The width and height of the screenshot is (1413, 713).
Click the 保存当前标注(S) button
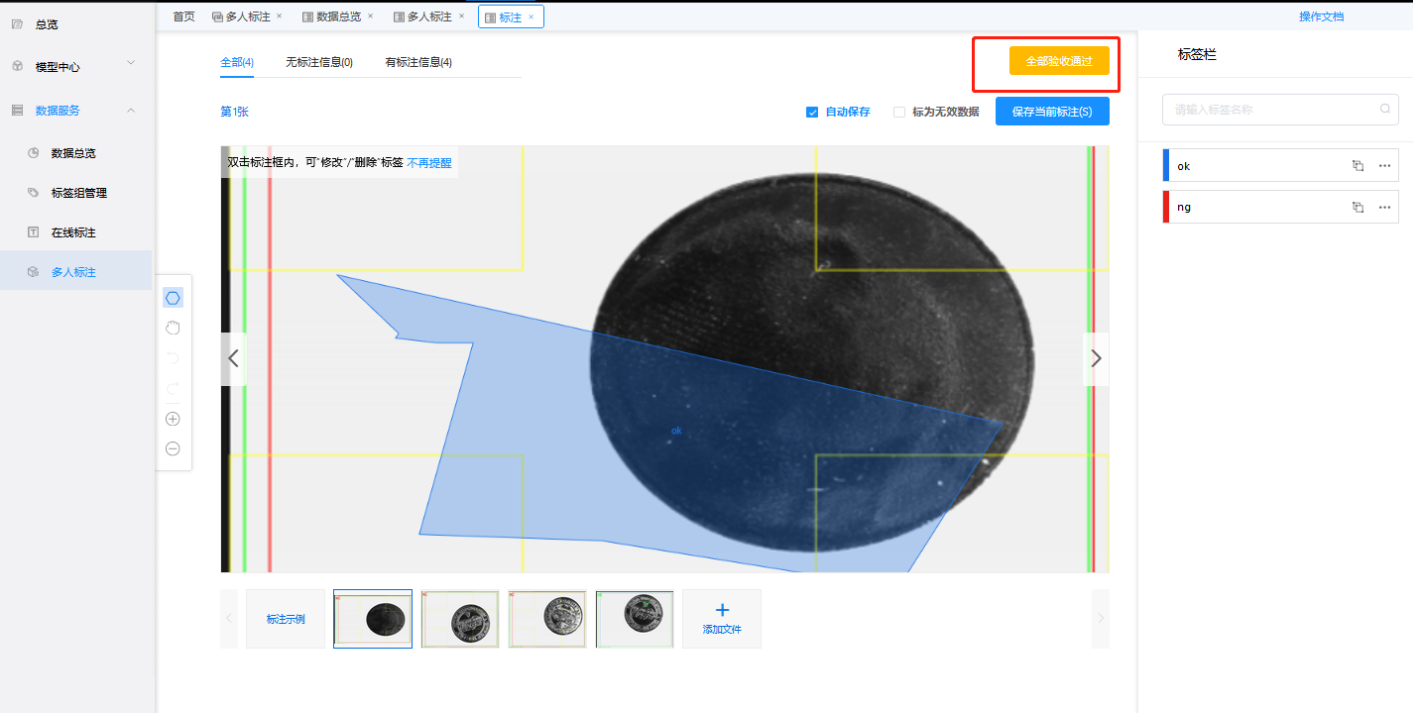(x=1052, y=111)
